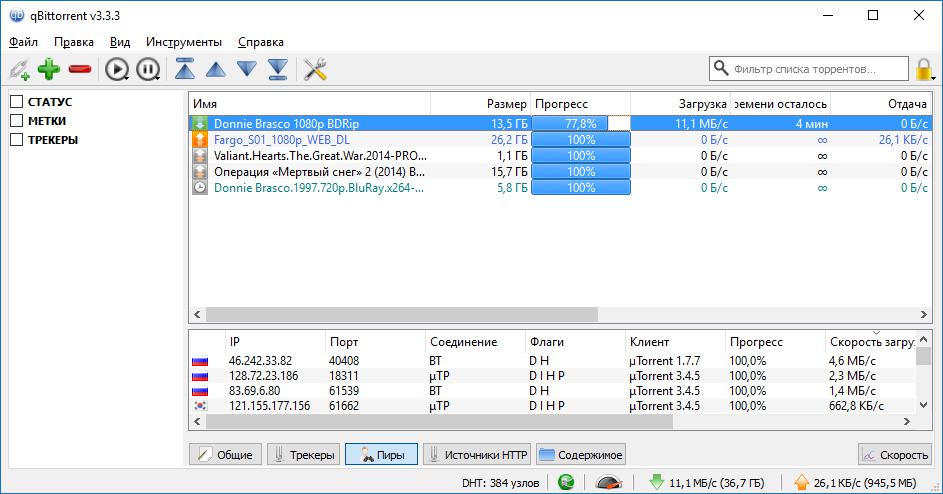943x494 pixels.
Task: Click torrent list scroll-right arrow
Action: tap(924, 314)
